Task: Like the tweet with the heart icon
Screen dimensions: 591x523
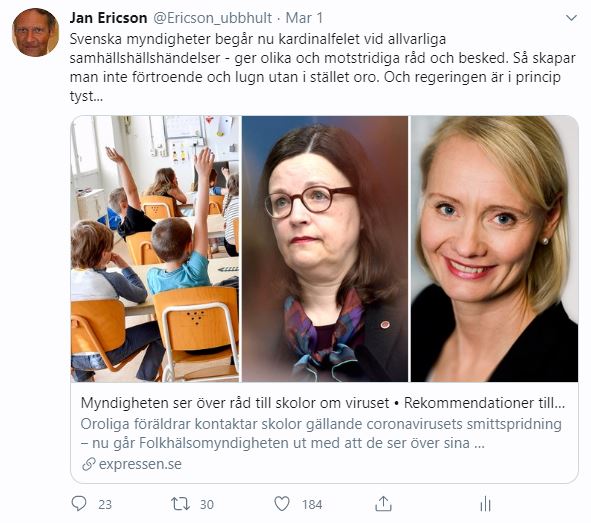Action: 282,504
